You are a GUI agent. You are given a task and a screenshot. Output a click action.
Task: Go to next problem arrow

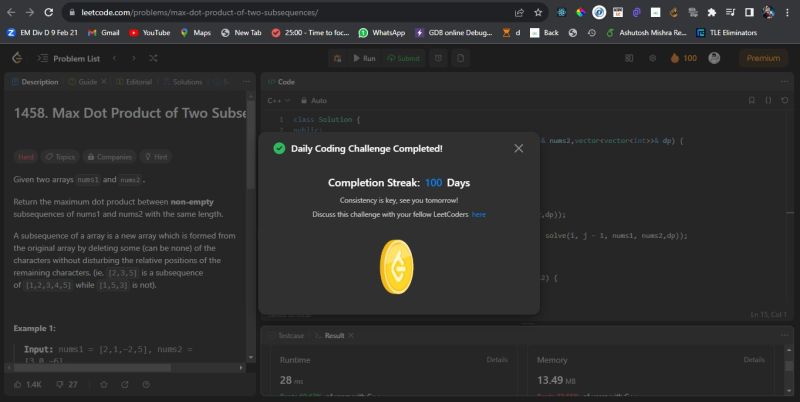coord(134,58)
